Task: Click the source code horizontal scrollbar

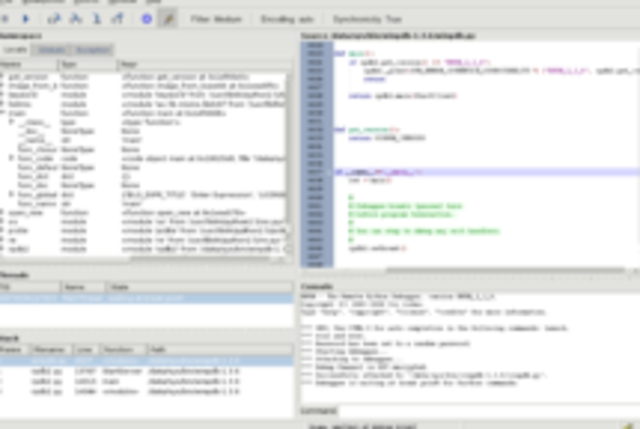Action: coord(505,271)
